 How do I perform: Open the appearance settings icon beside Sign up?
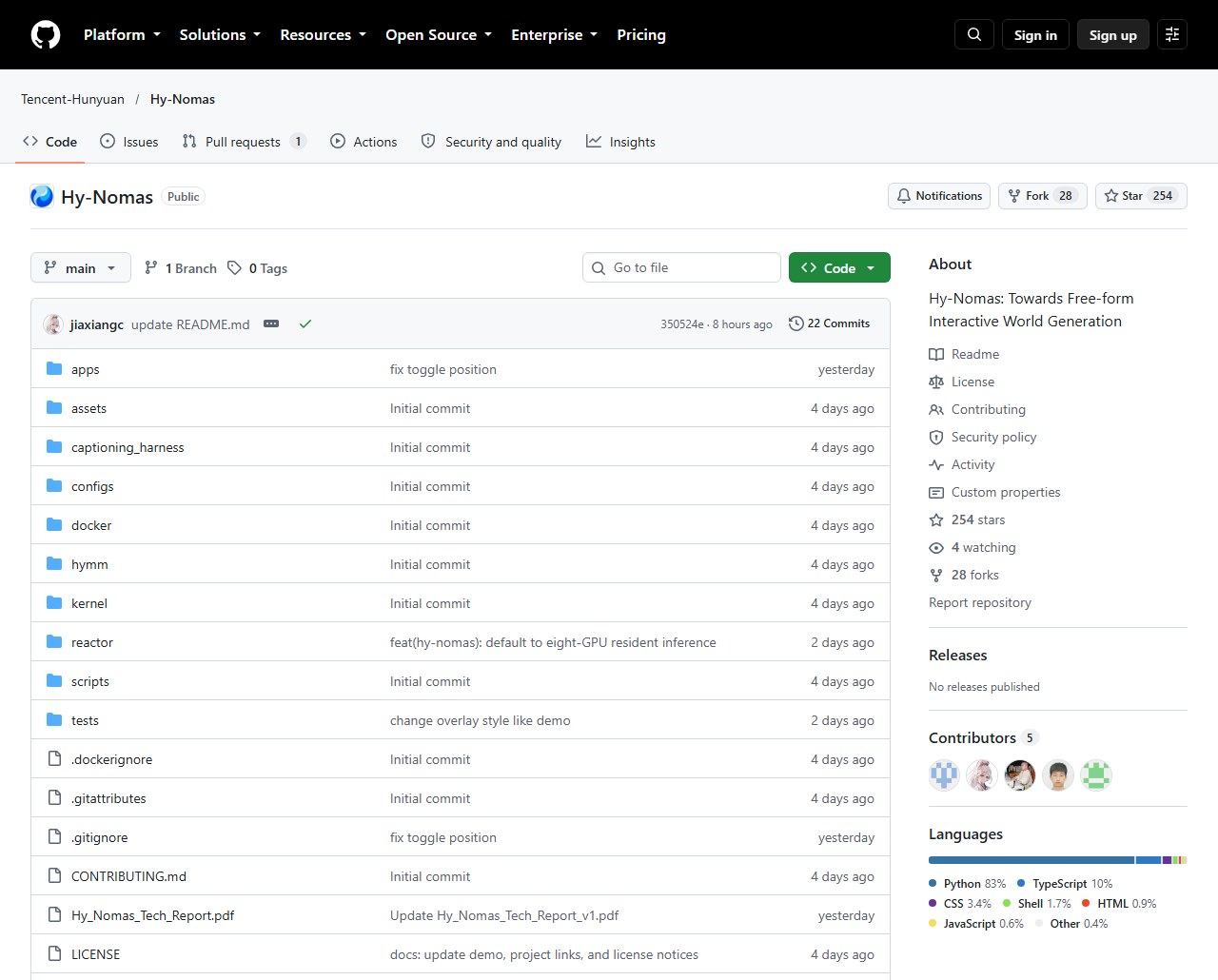(x=1172, y=34)
